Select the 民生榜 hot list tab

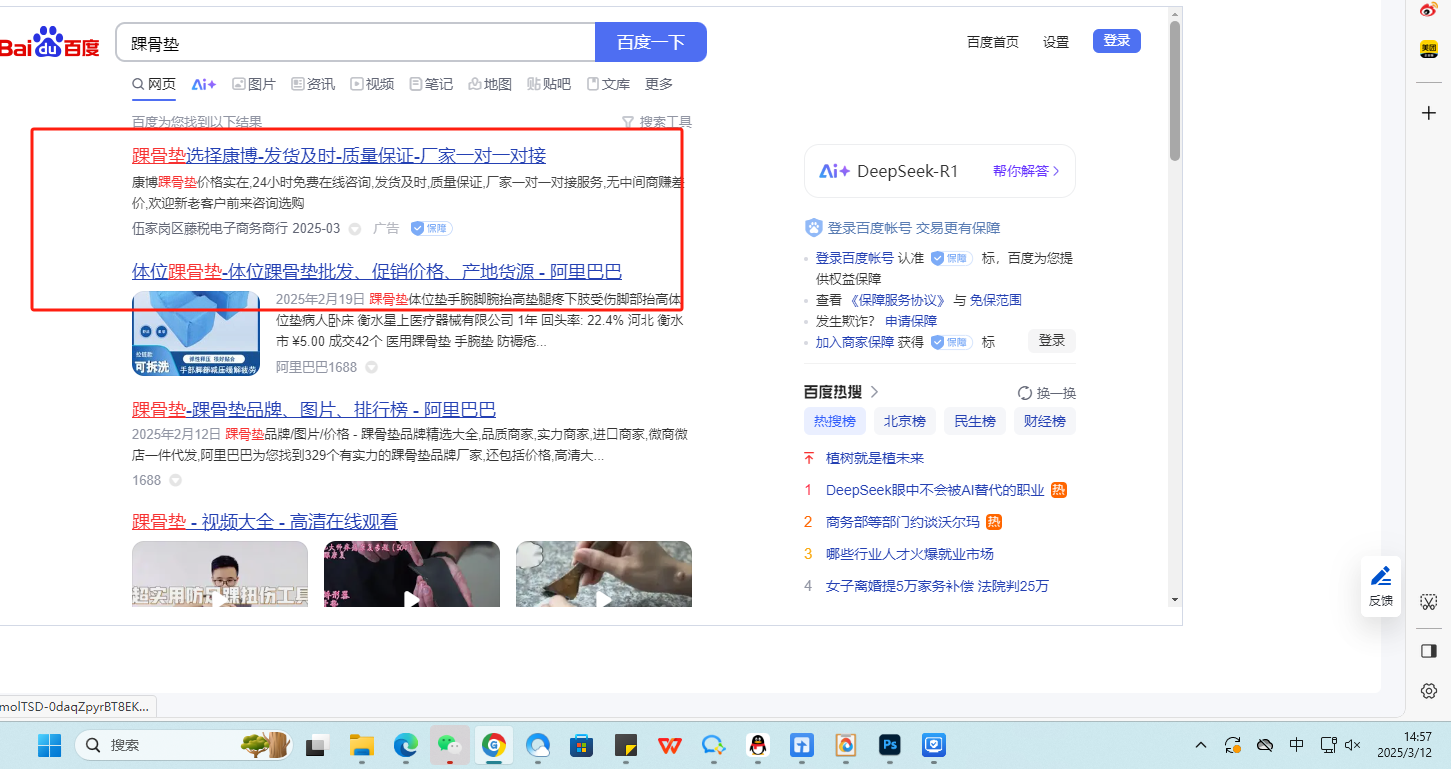pos(974,421)
